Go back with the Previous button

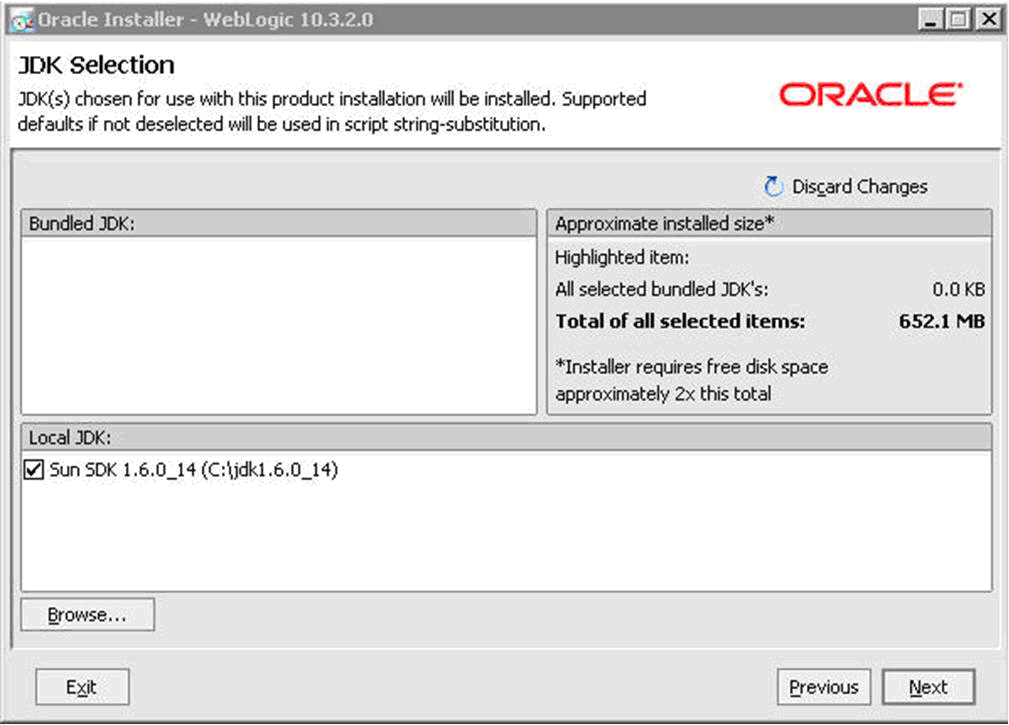coord(824,687)
